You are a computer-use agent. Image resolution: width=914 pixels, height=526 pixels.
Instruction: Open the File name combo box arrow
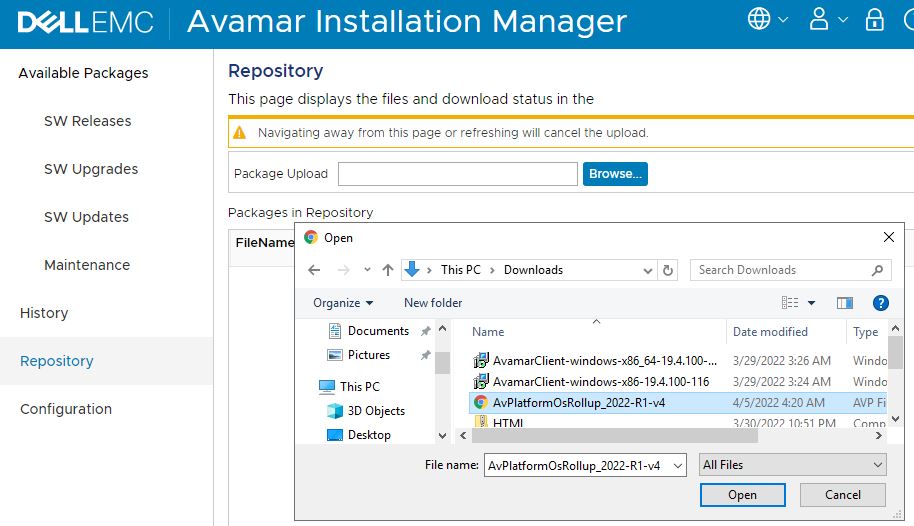pyautogui.click(x=678, y=465)
